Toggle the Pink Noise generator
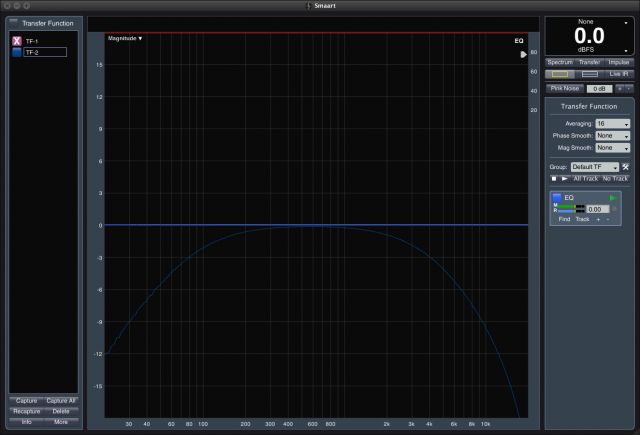 [564, 88]
